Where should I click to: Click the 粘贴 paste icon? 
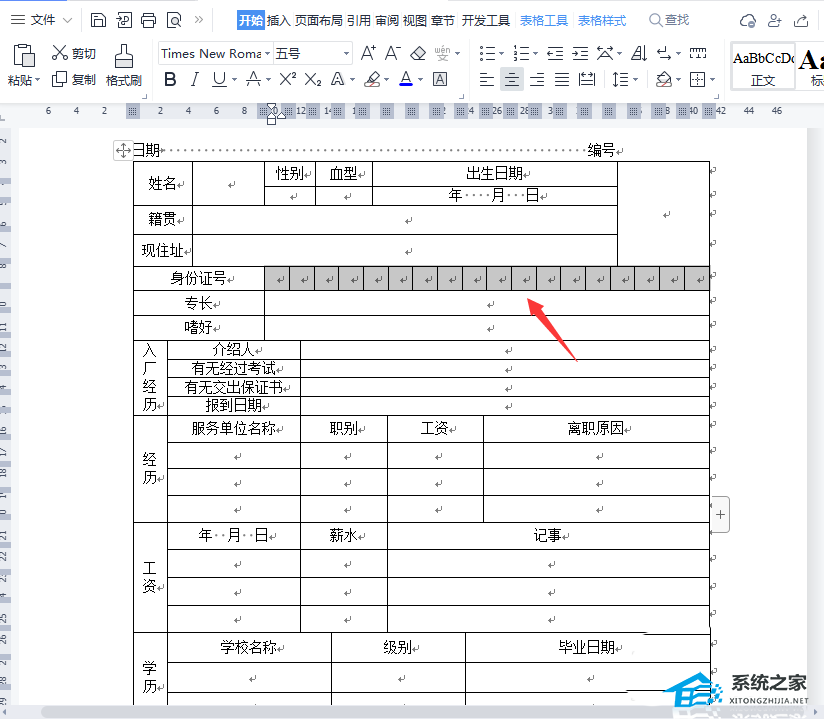24,56
